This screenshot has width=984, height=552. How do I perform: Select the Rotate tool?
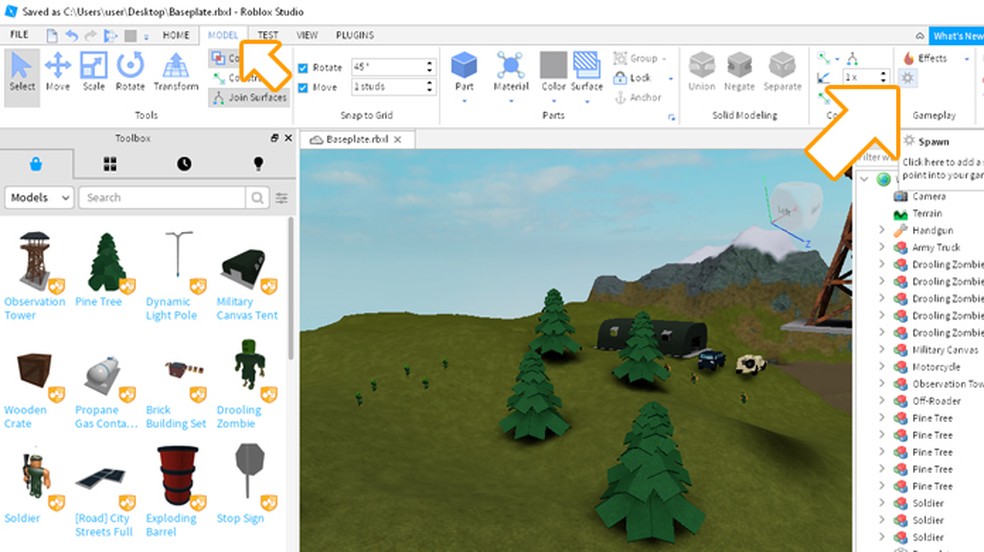[x=130, y=72]
